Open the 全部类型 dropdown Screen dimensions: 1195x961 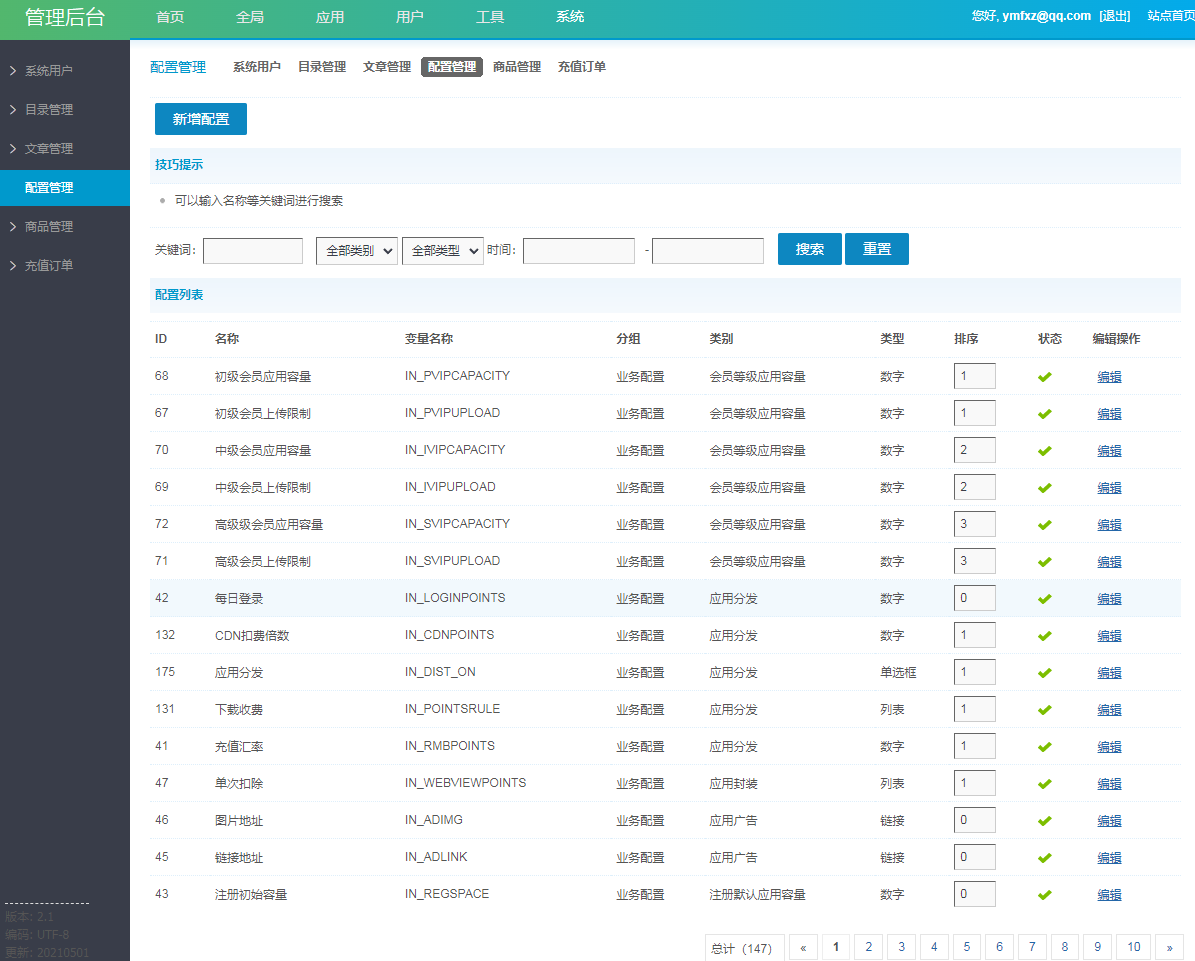442,250
